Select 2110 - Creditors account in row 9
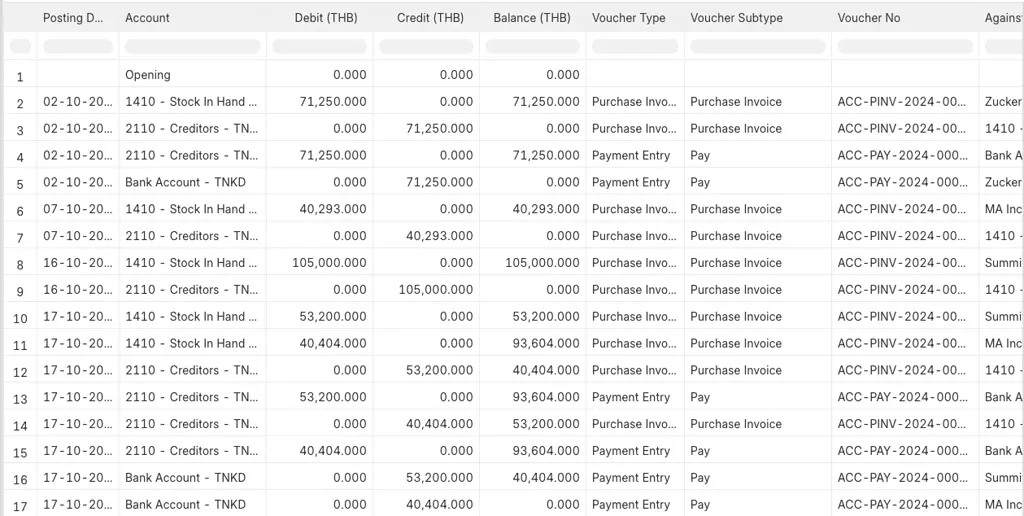 coord(191,289)
